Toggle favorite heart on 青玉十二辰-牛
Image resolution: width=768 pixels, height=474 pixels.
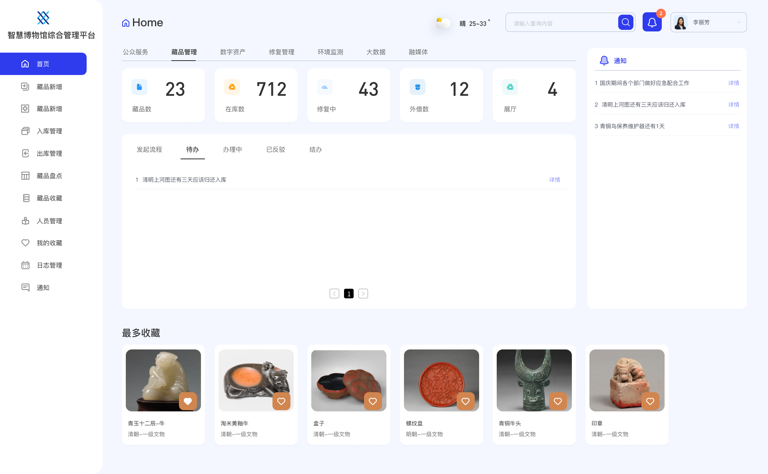click(188, 401)
